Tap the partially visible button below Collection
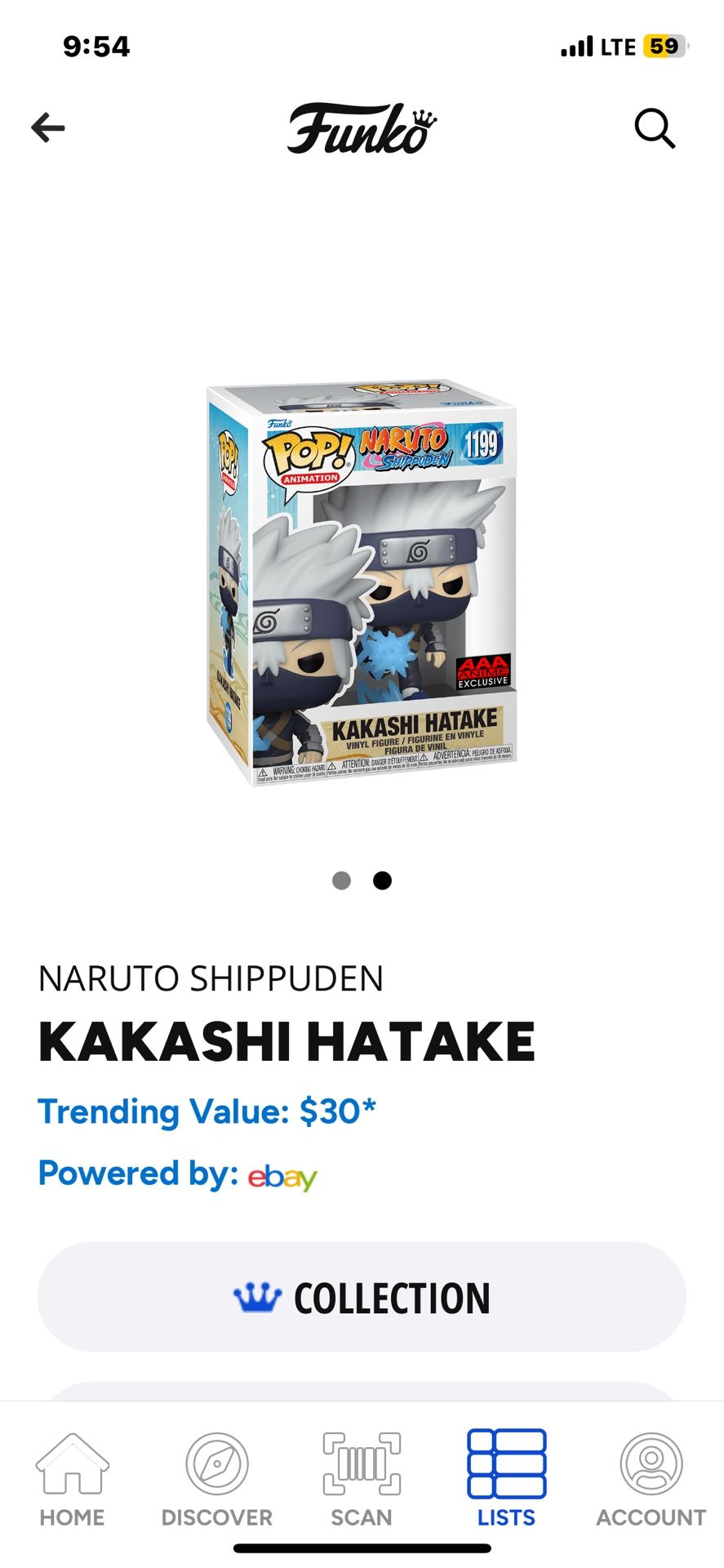724x1568 pixels. tap(362, 1392)
